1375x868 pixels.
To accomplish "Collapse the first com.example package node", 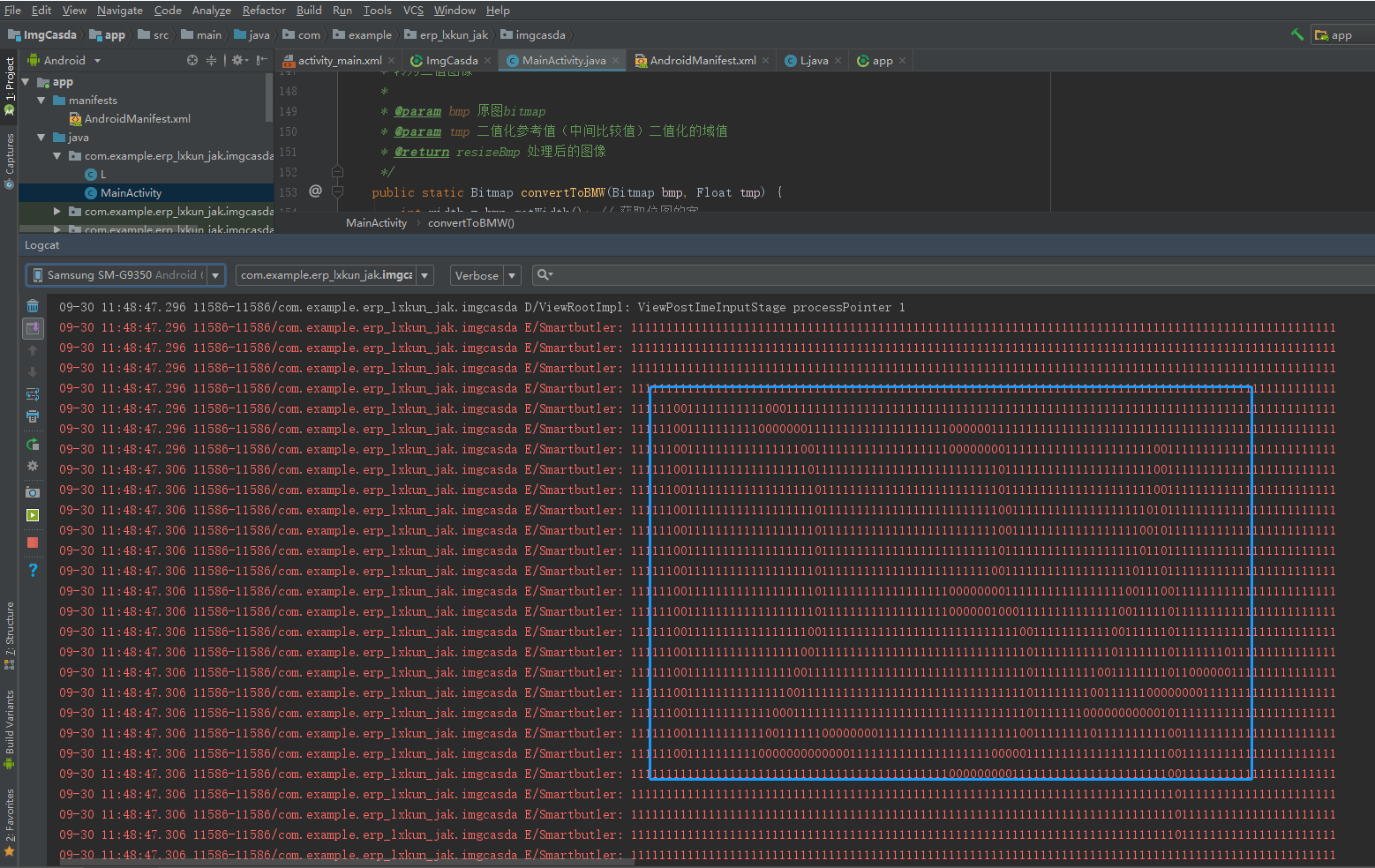I will tap(57, 156).
